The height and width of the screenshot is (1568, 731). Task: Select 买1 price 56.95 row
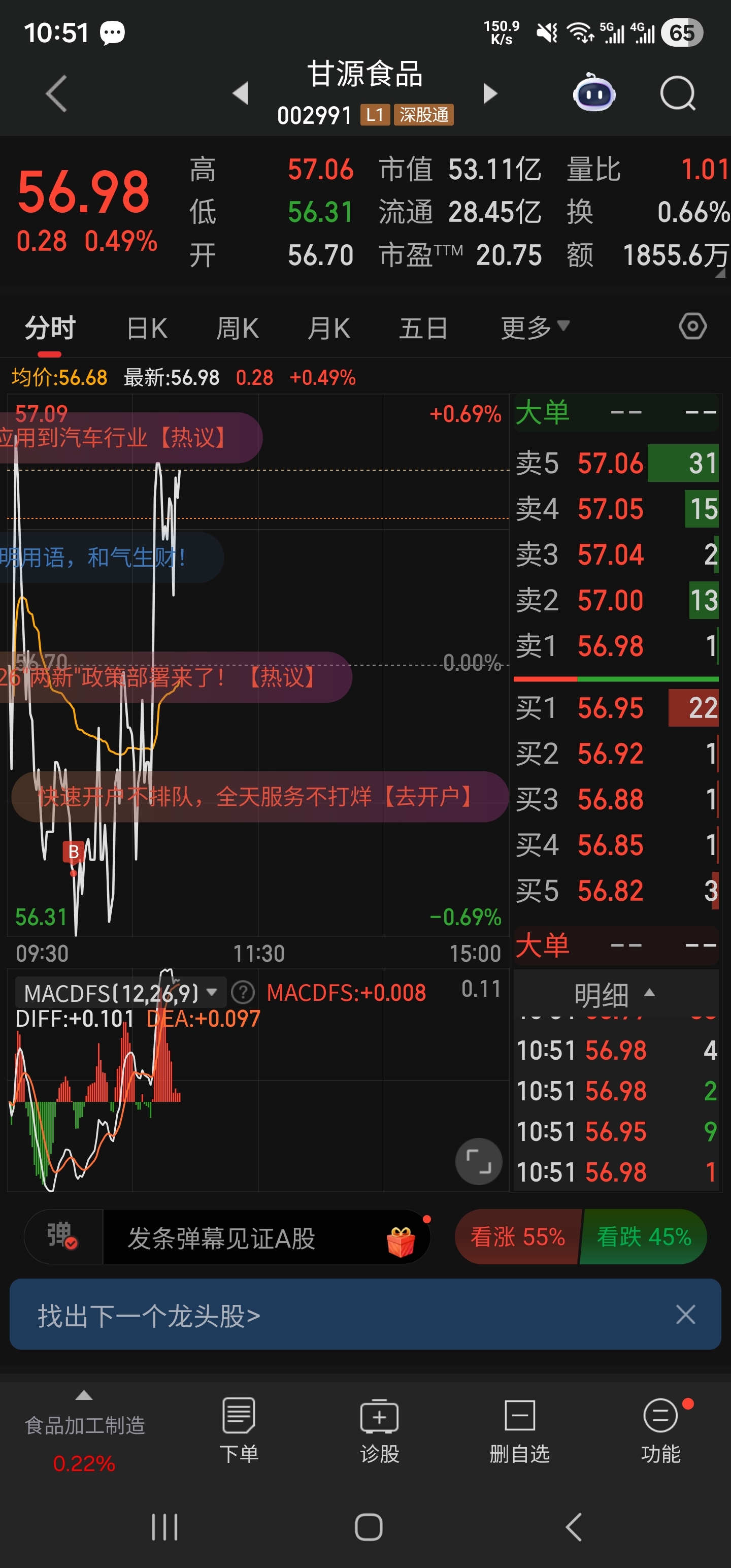616,708
